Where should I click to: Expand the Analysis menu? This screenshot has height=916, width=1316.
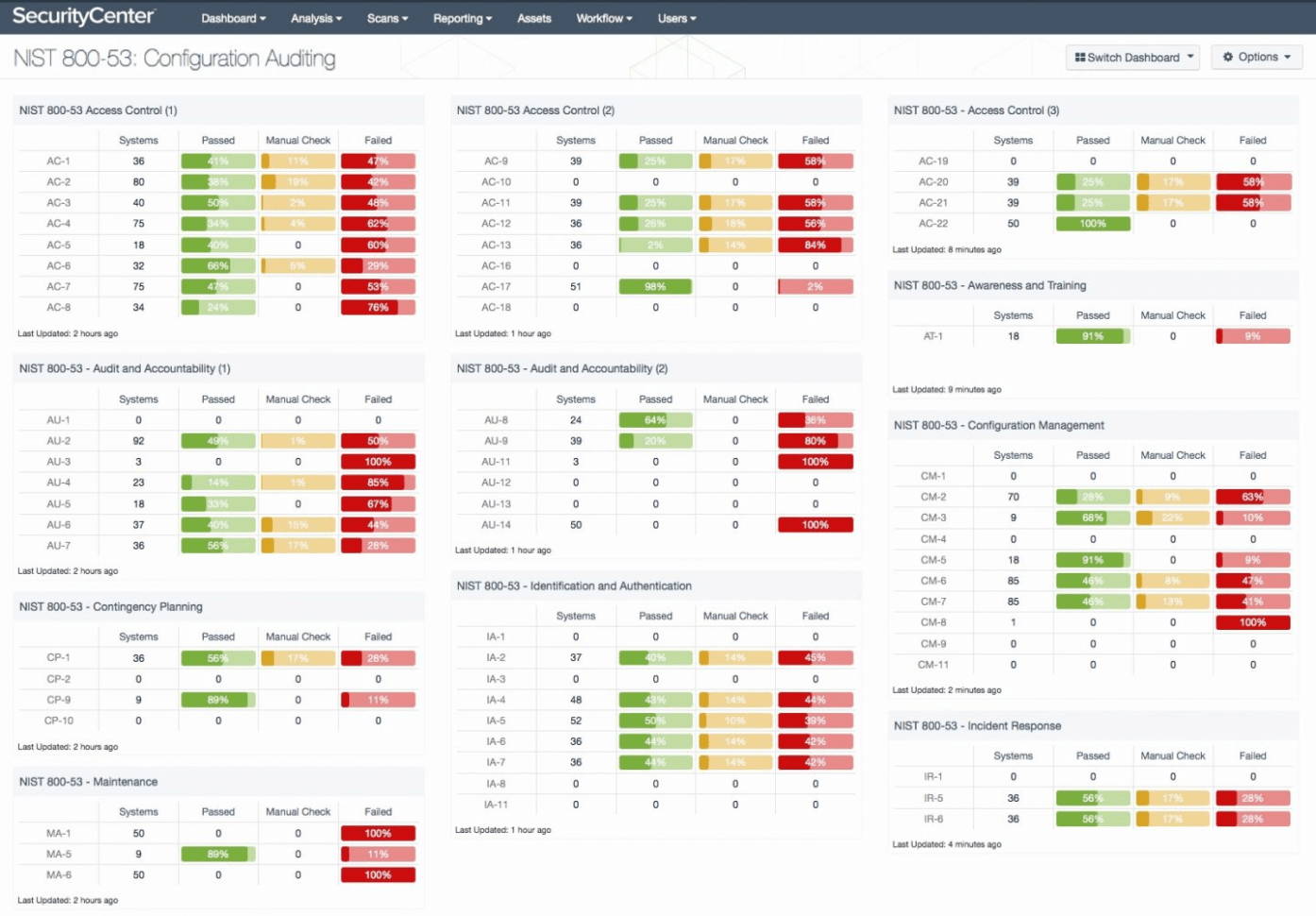pos(315,17)
